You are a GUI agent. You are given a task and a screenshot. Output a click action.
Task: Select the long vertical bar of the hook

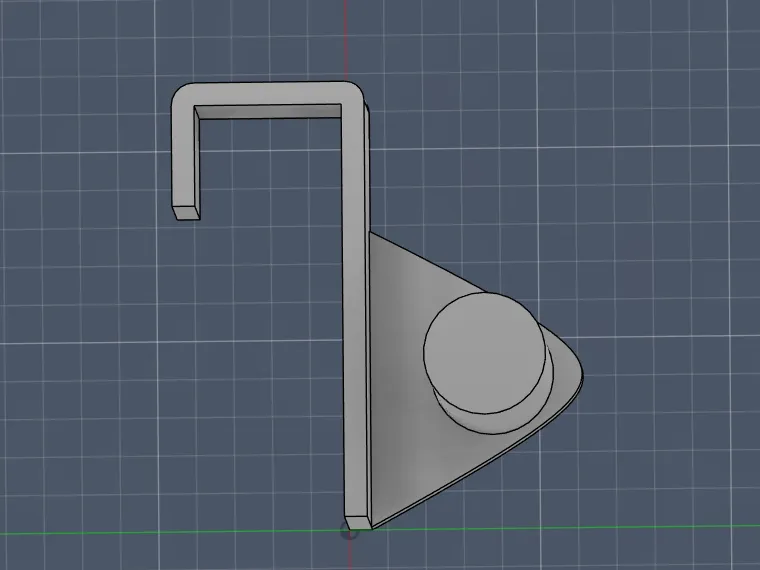click(355, 310)
